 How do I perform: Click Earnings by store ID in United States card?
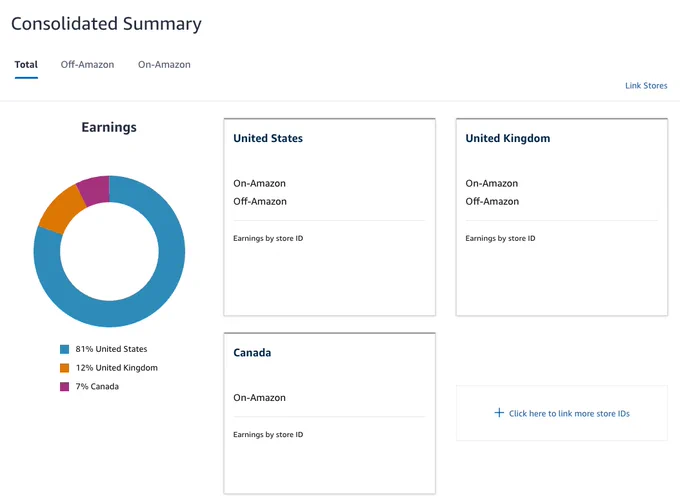pos(268,238)
